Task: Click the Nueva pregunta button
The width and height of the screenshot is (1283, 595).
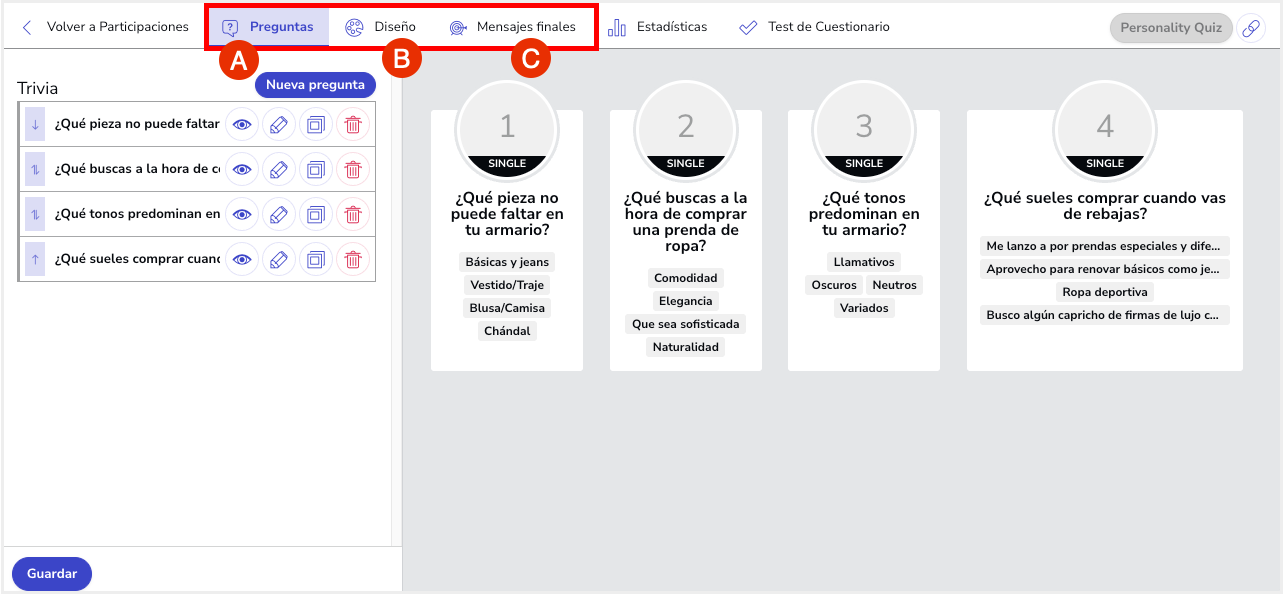Action: [x=315, y=85]
